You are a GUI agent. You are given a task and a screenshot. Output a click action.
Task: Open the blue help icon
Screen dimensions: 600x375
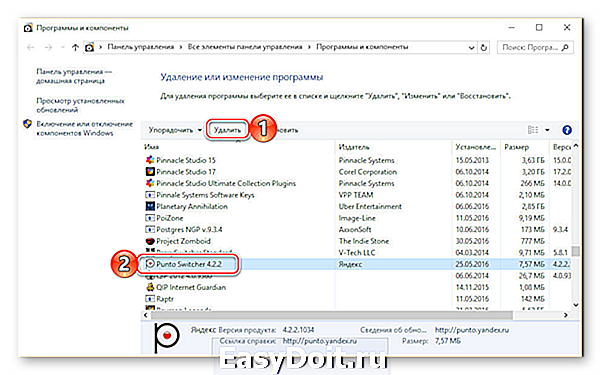pyautogui.click(x=567, y=130)
